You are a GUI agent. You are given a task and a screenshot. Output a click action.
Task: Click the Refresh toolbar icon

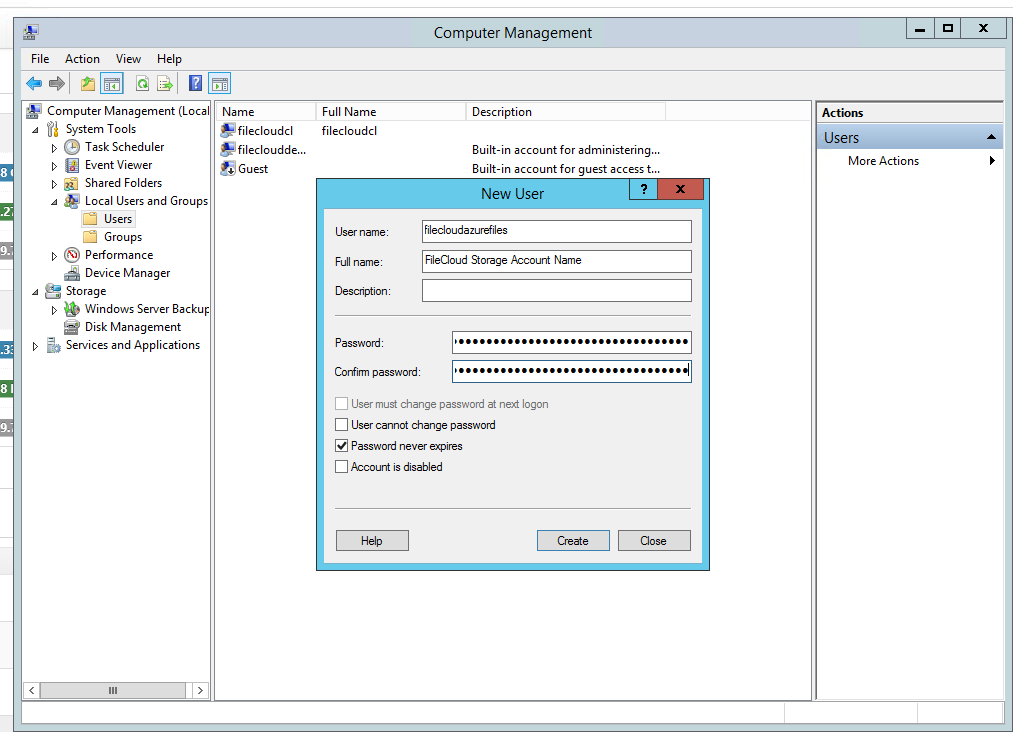143,83
